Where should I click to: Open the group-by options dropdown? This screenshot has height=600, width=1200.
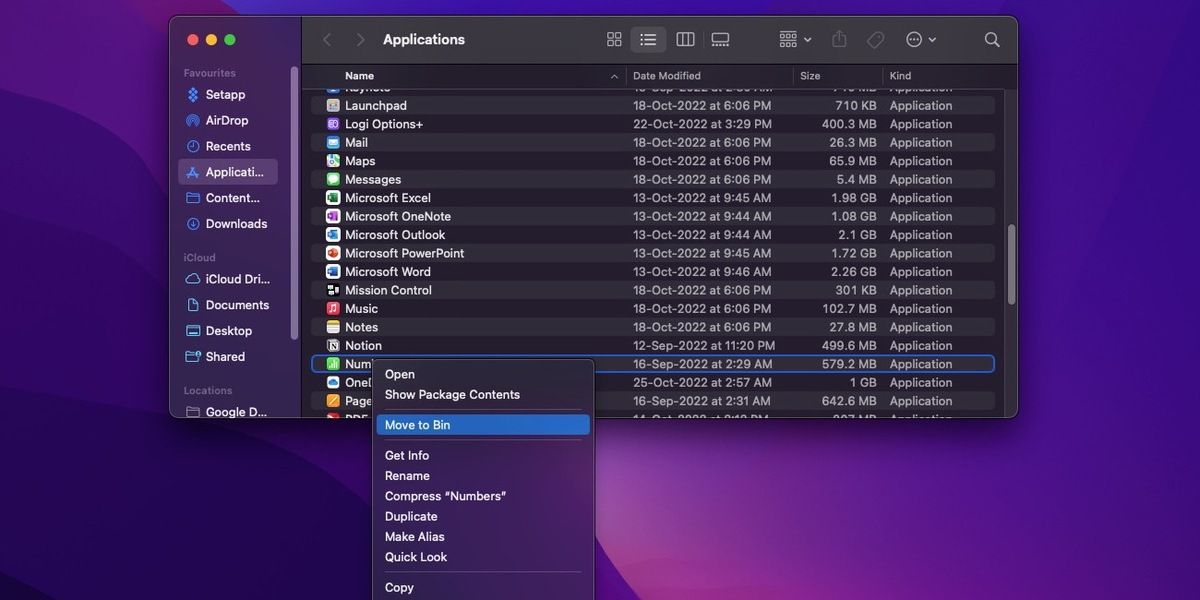click(796, 40)
